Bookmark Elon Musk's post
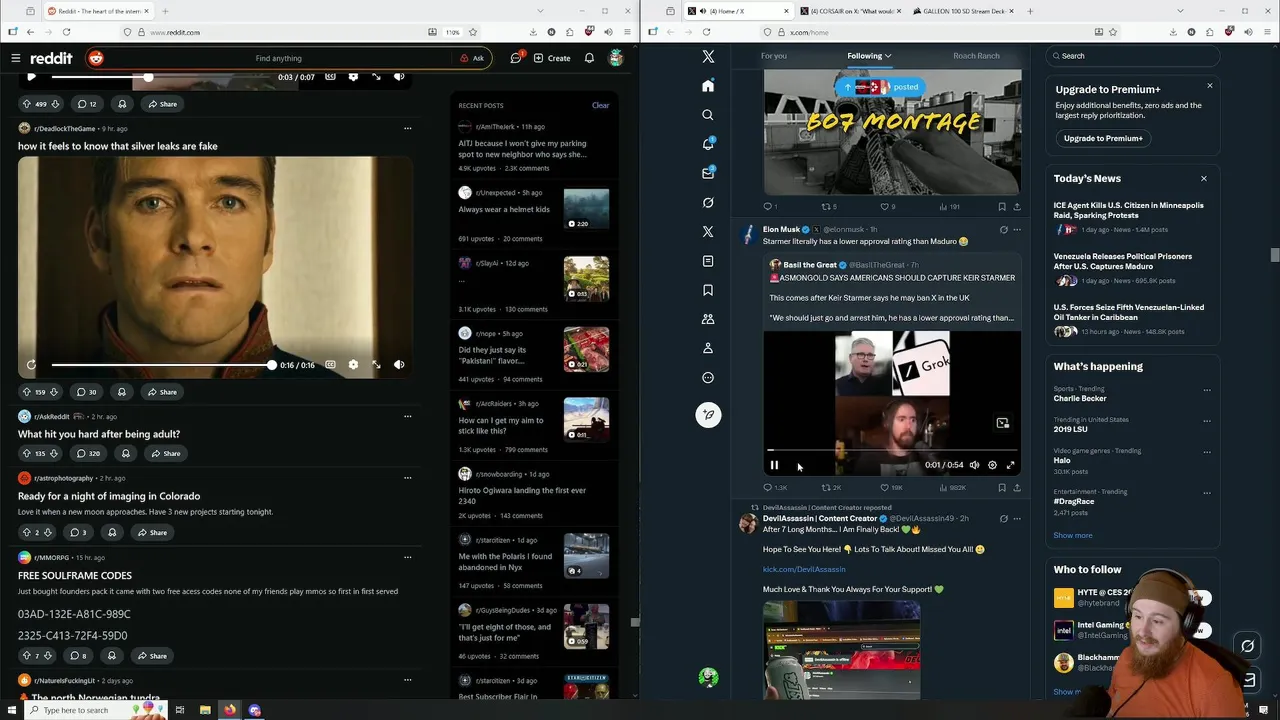 tap(1002, 488)
